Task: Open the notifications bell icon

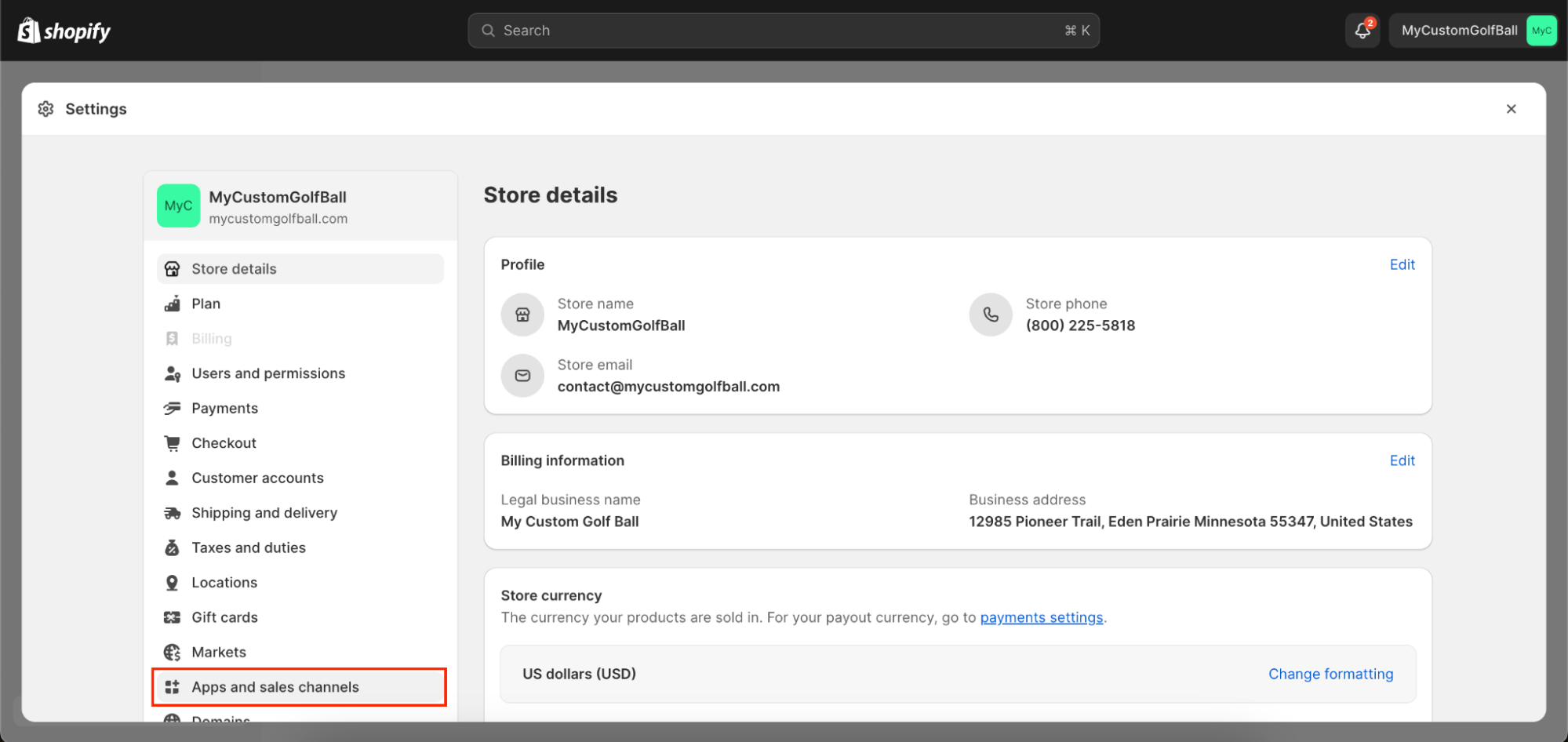Action: tap(1362, 31)
